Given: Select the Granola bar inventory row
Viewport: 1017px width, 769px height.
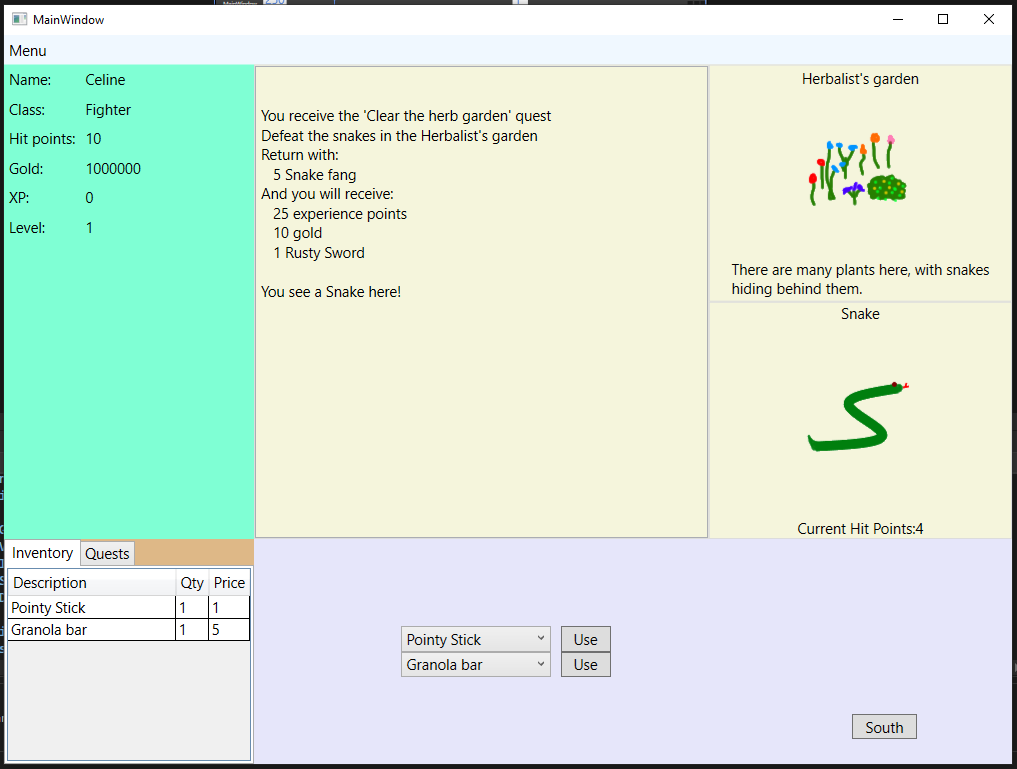Looking at the screenshot, I should 128,630.
